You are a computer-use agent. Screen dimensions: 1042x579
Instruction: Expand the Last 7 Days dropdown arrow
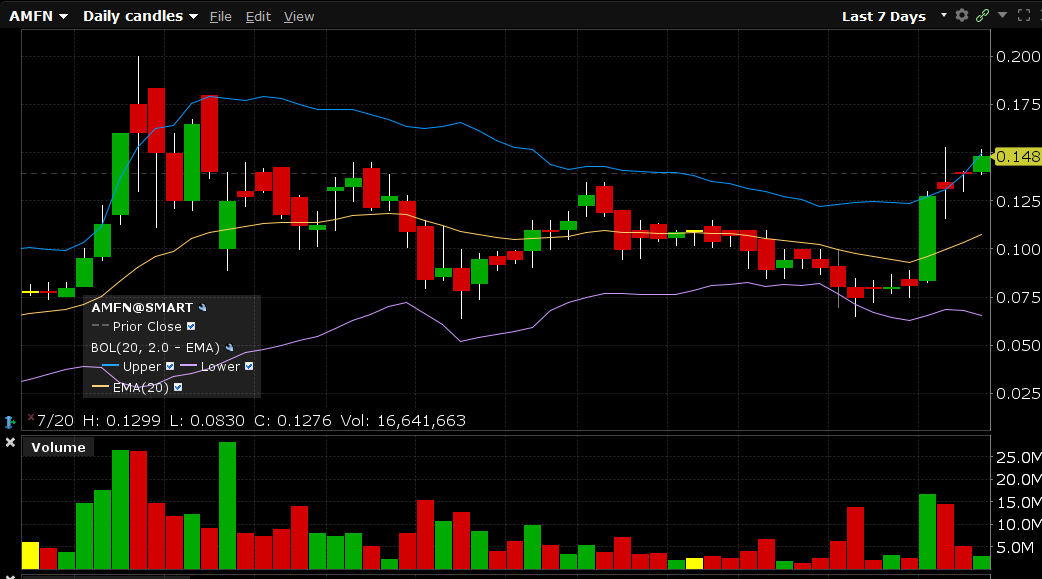click(x=944, y=15)
